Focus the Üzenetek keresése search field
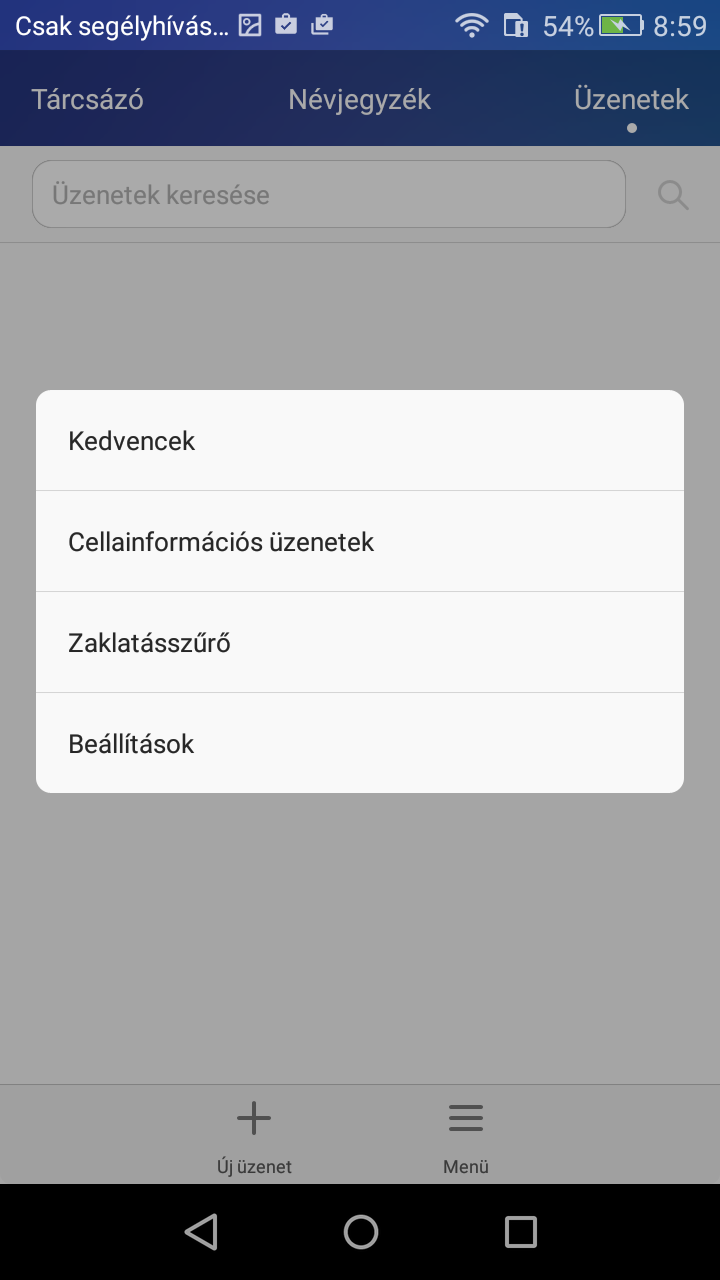 [x=328, y=195]
